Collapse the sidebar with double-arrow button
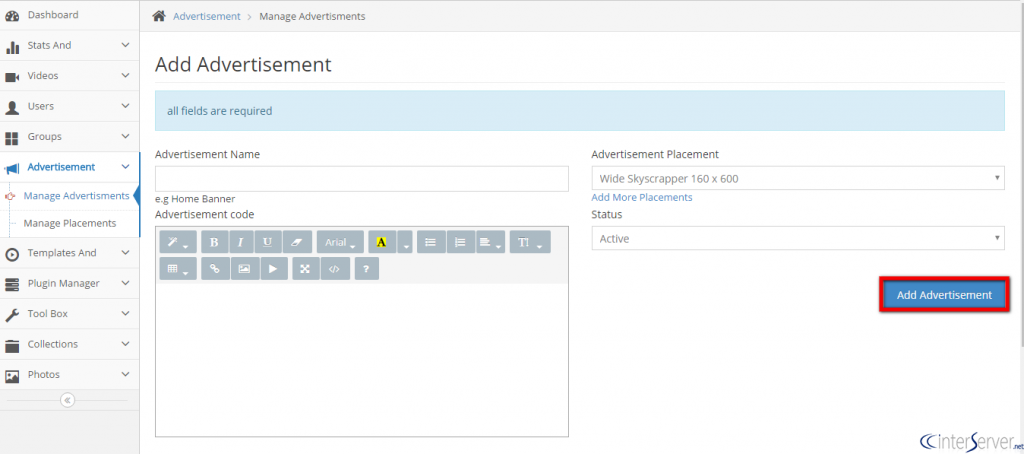 [67, 400]
